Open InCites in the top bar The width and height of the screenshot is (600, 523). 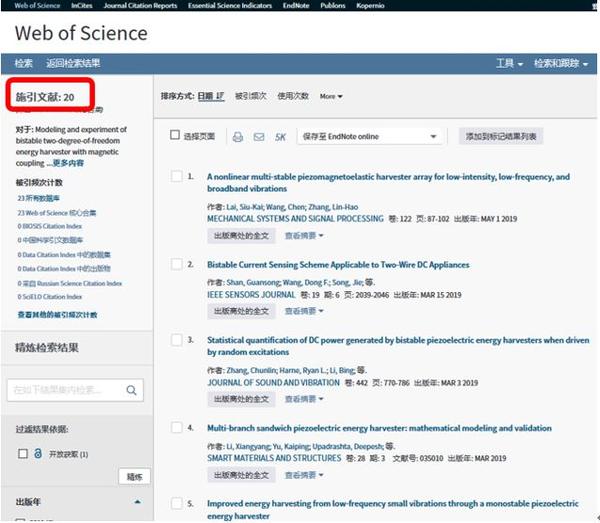[x=82, y=5]
